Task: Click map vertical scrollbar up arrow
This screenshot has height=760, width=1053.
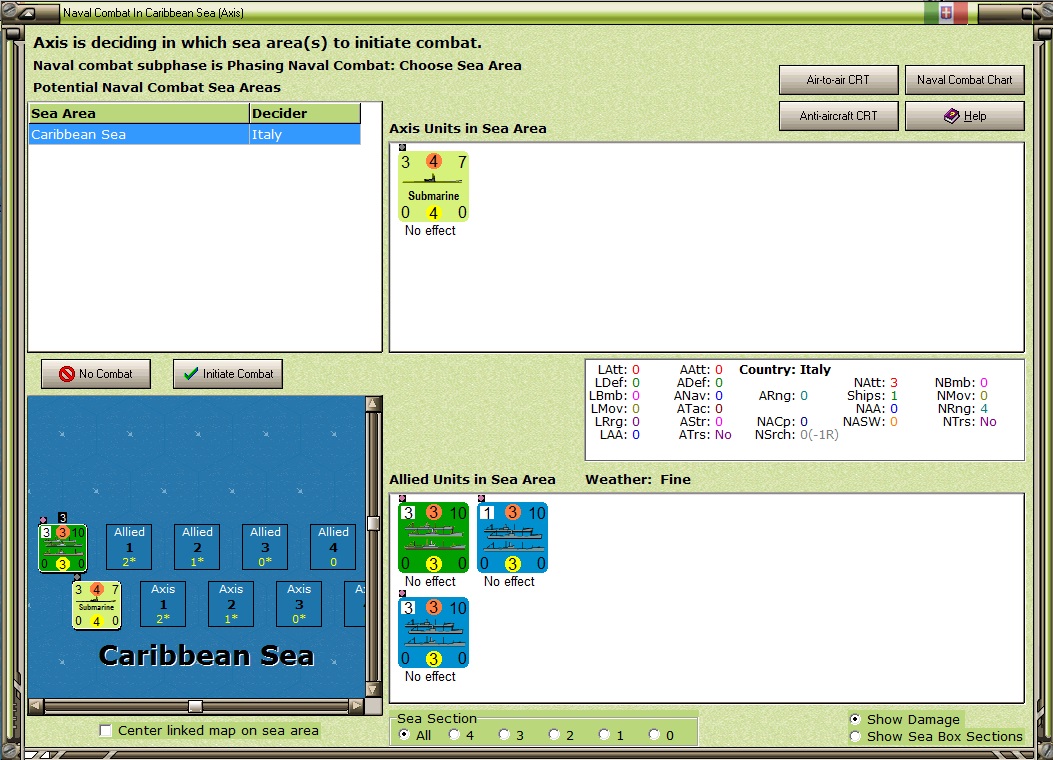Action: (x=373, y=403)
